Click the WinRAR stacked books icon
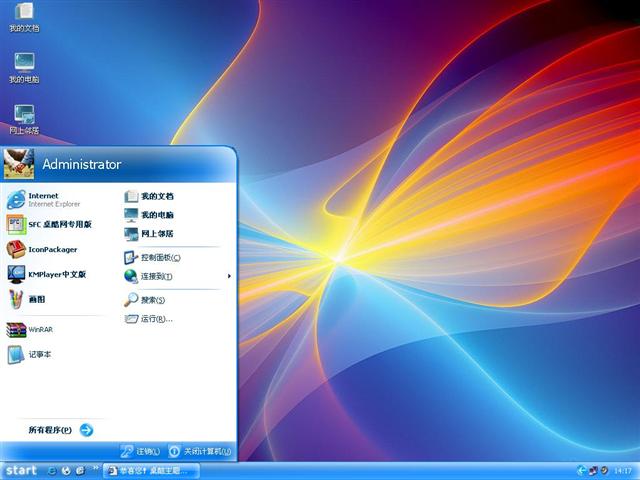640x480 pixels. point(16,330)
